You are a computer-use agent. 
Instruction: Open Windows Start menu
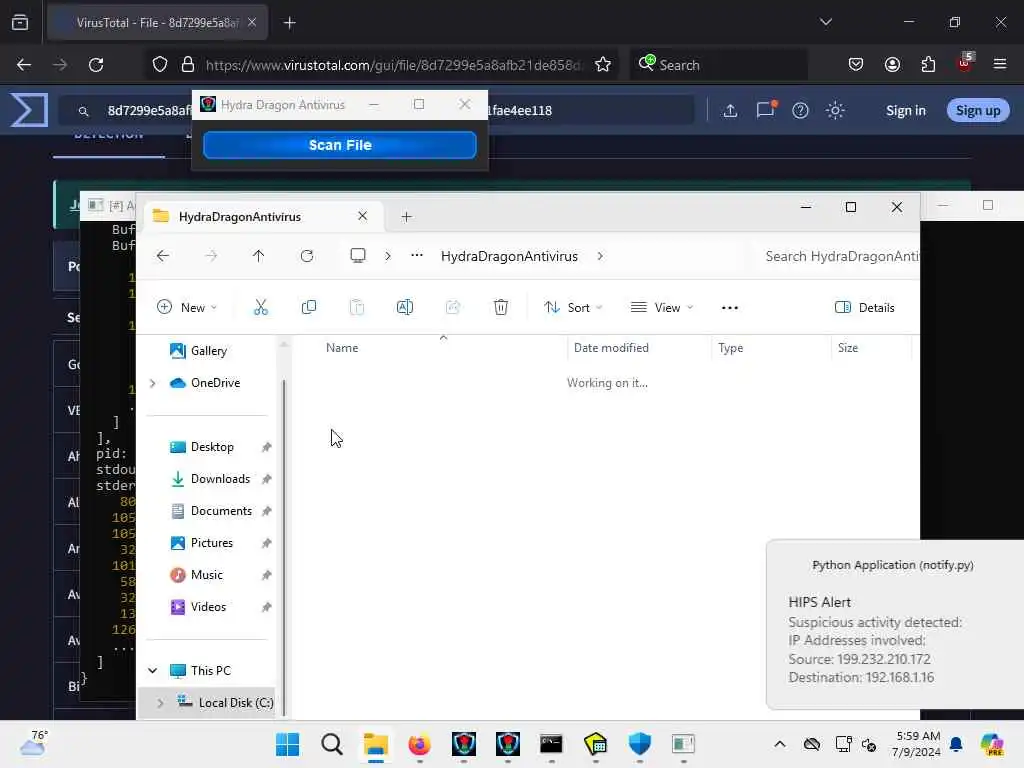pyautogui.click(x=287, y=744)
